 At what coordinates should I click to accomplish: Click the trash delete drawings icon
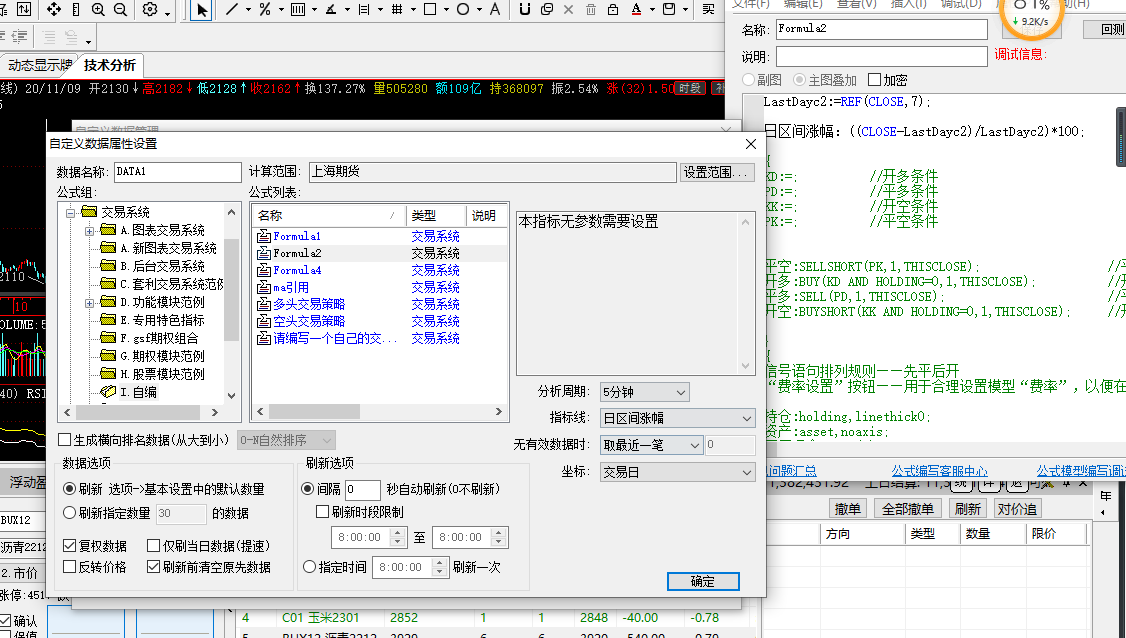pos(591,9)
